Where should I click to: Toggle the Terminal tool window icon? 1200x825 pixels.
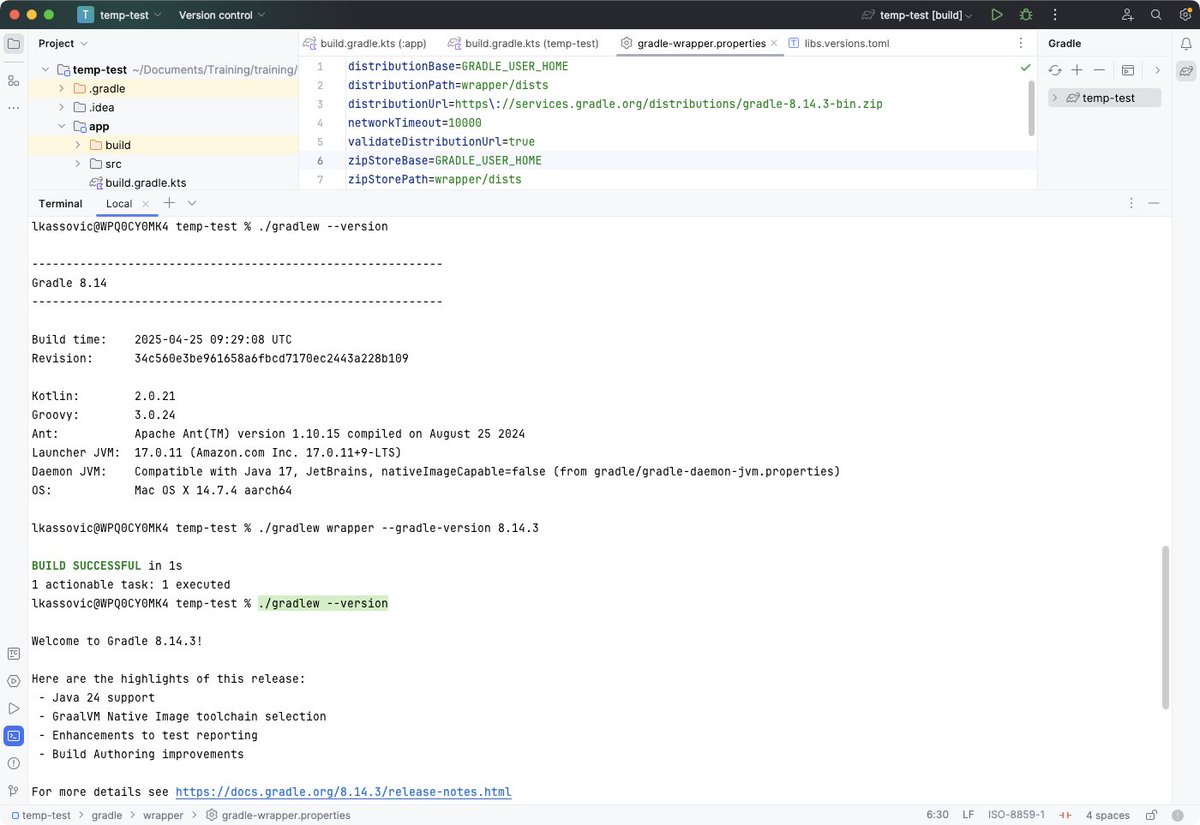pyautogui.click(x=13, y=736)
